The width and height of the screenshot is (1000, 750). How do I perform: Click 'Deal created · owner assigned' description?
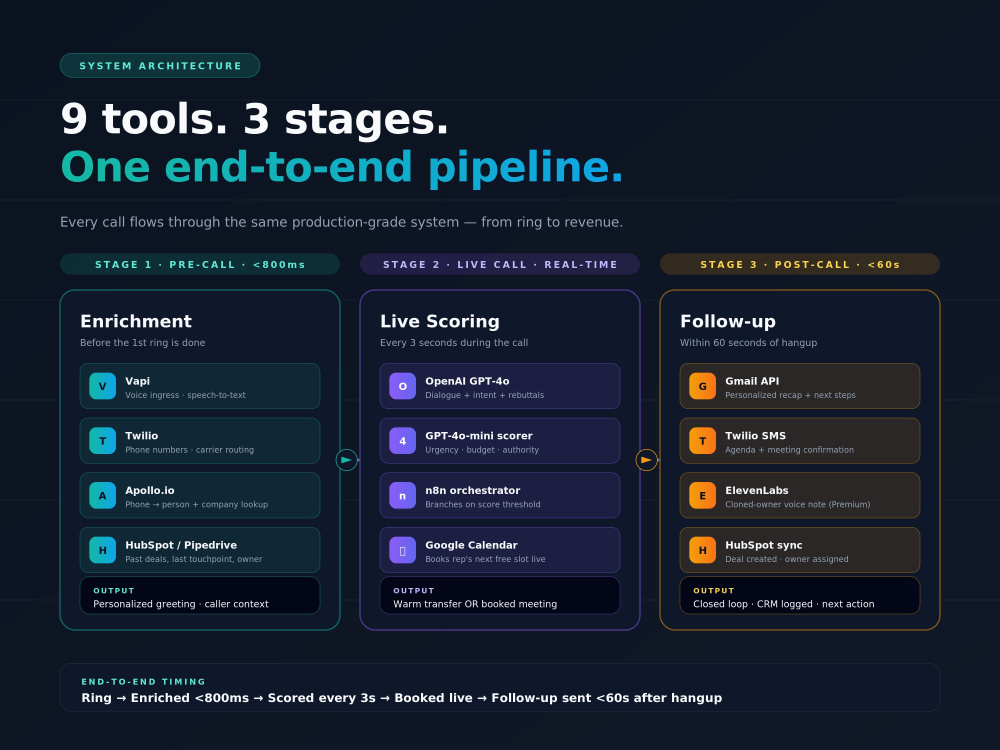point(787,559)
